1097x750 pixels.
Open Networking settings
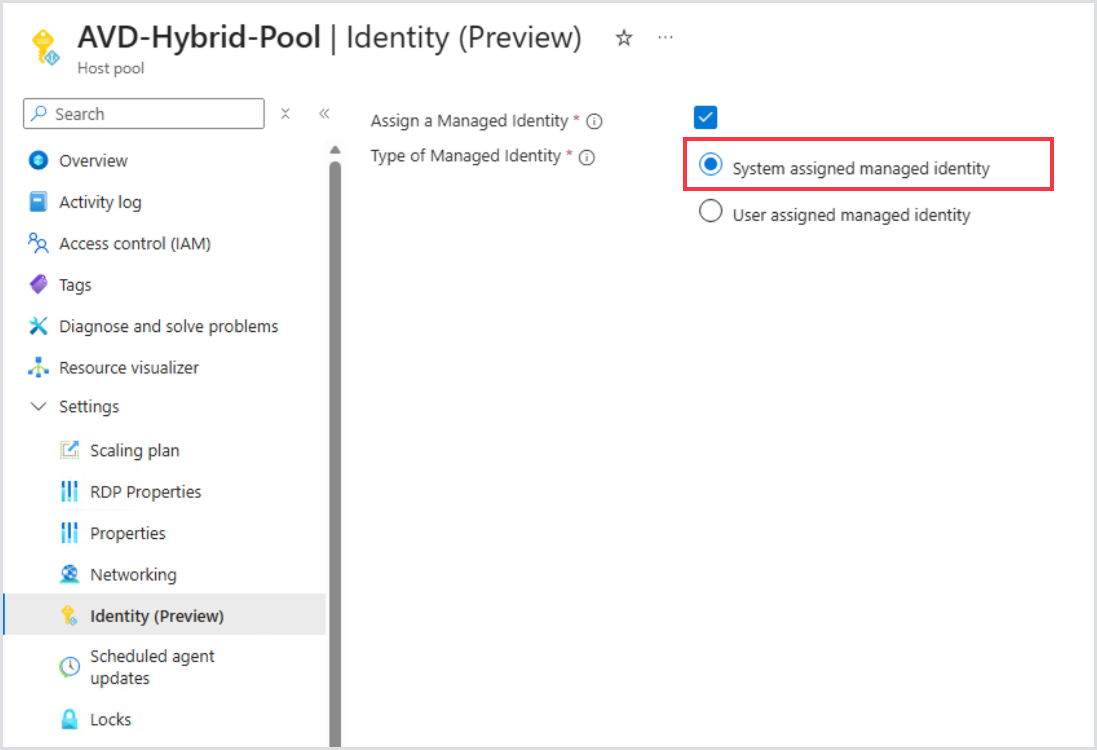133,574
